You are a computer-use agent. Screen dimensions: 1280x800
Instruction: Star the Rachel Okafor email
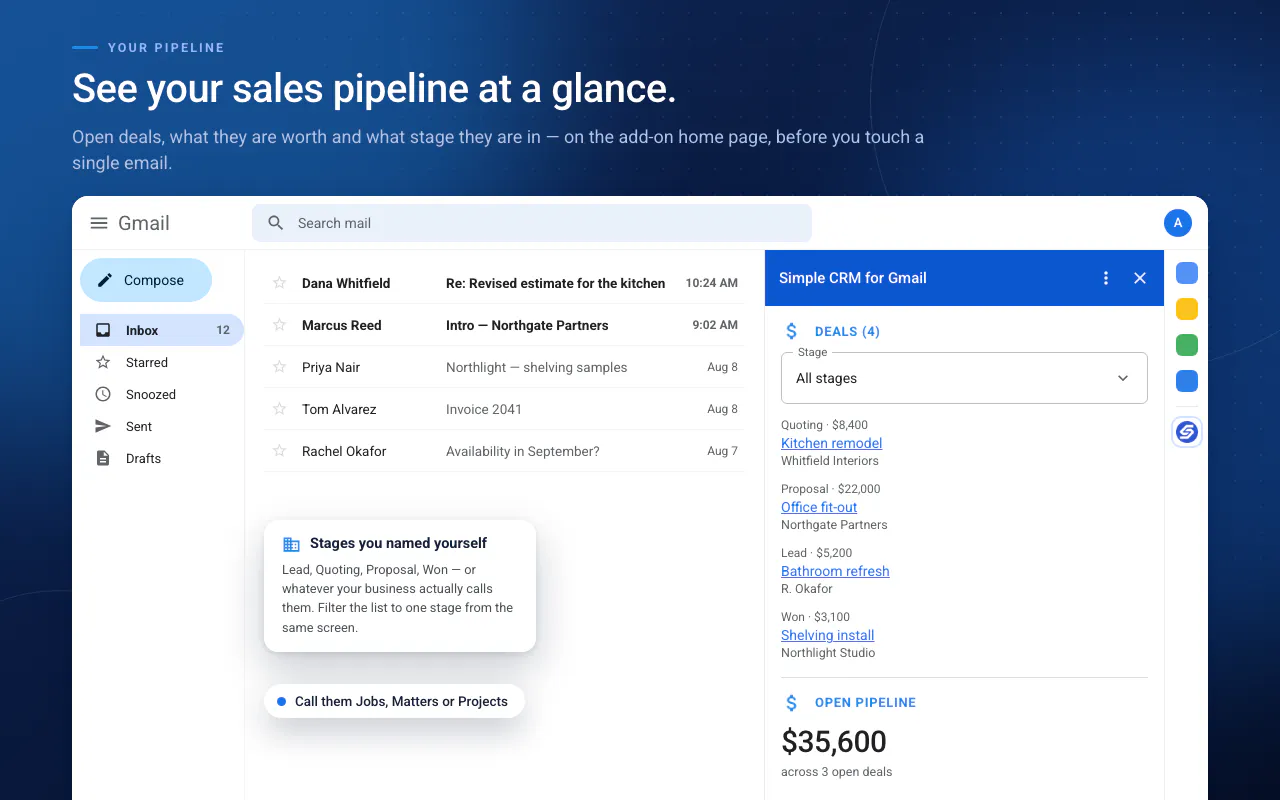[x=280, y=451]
